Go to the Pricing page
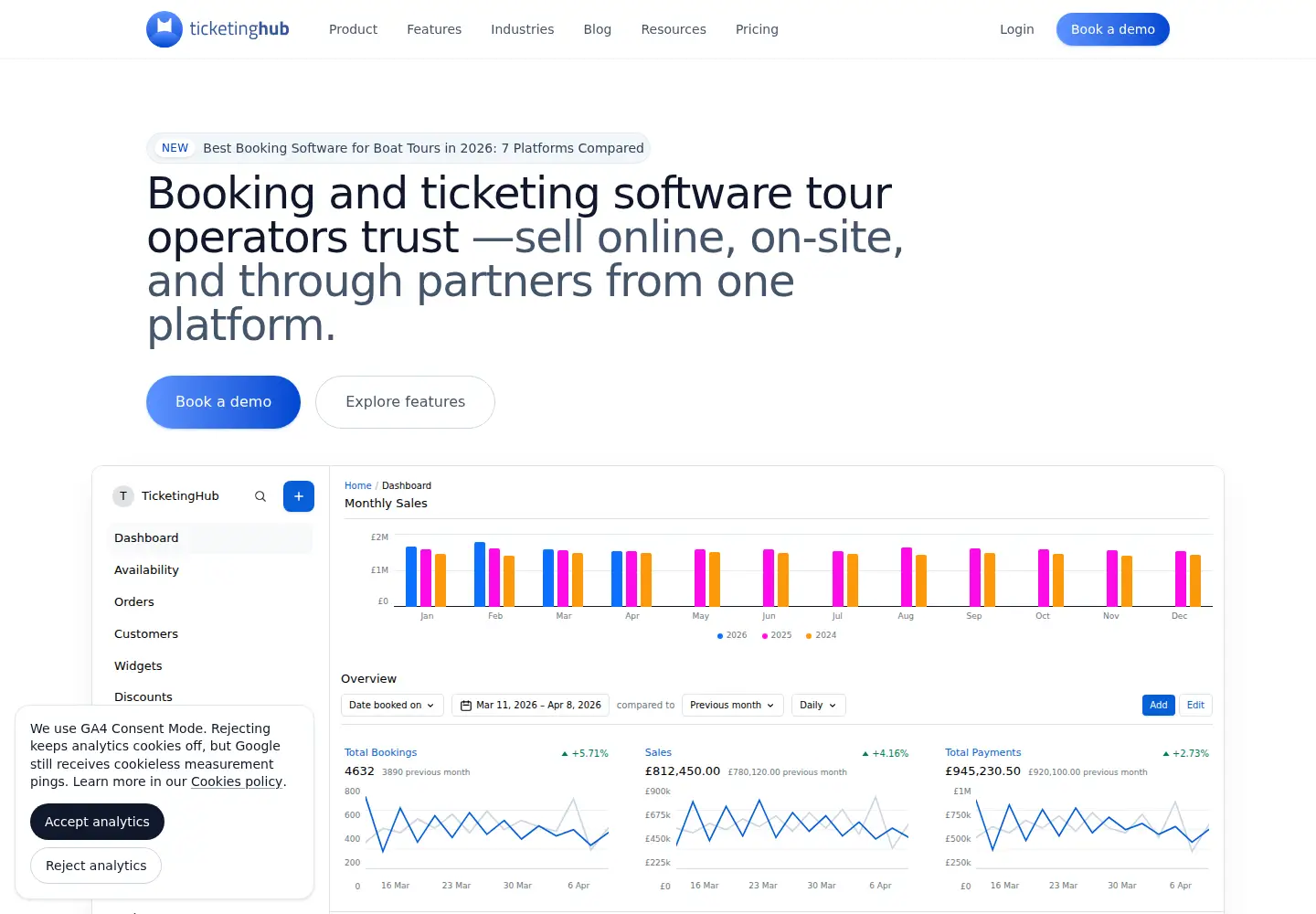This screenshot has height=914, width=1316. pyautogui.click(x=757, y=29)
